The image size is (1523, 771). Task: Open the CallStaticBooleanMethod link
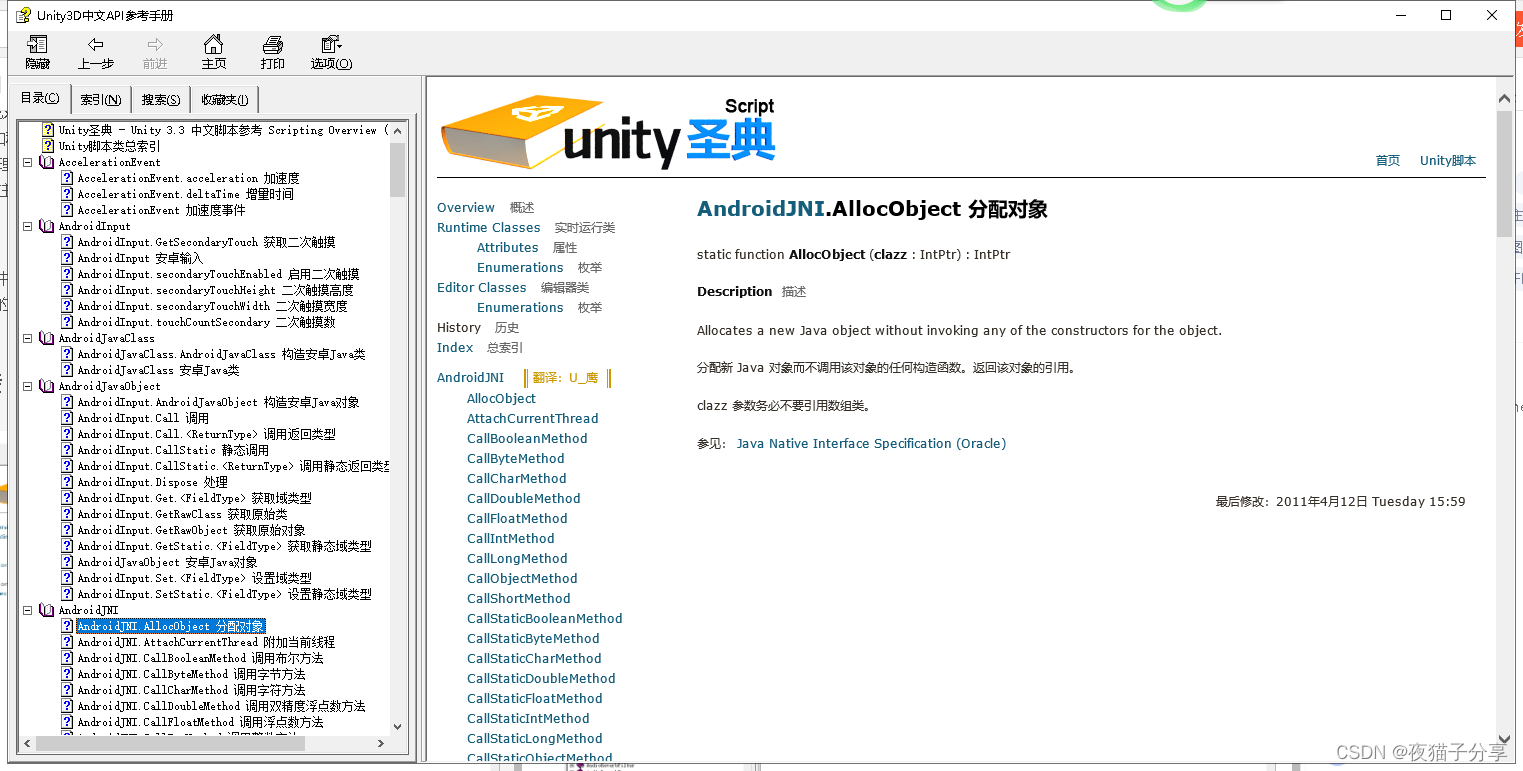[544, 618]
